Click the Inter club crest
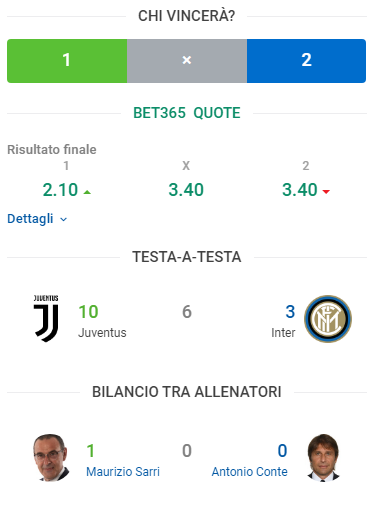Image resolution: width=377 pixels, height=505 pixels. pos(328,319)
